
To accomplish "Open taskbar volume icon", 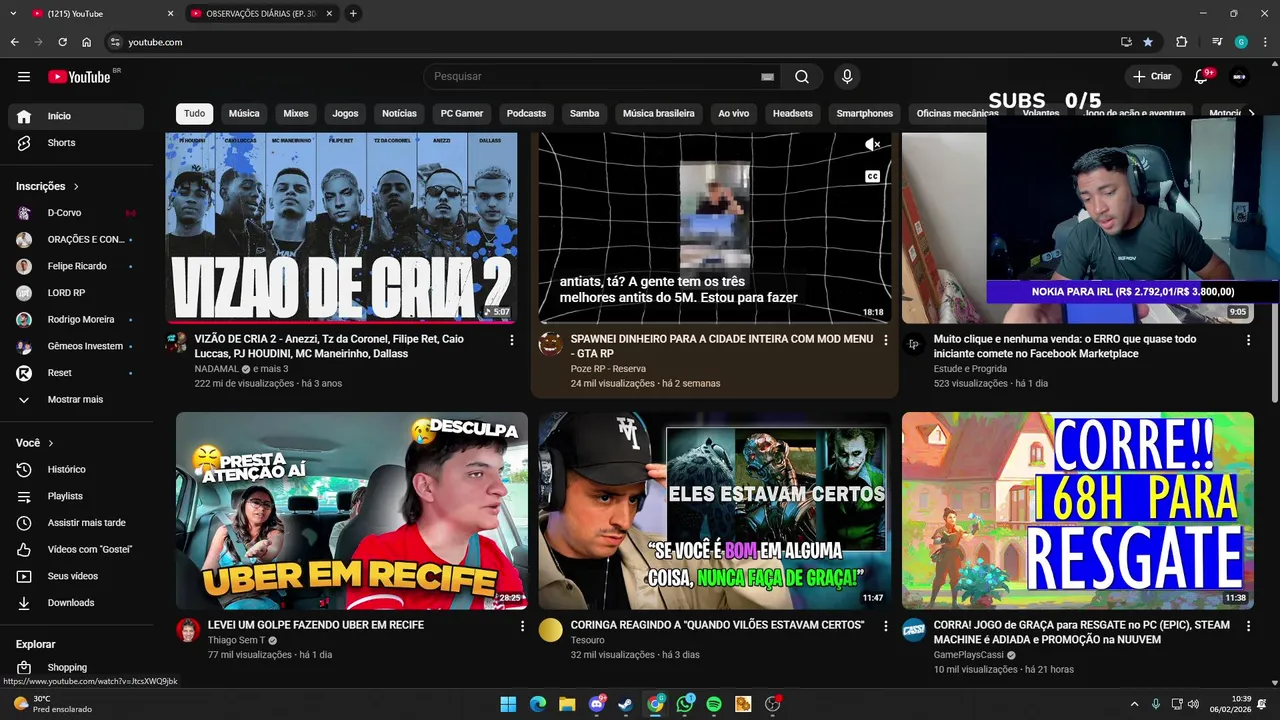I will pos(1193,704).
